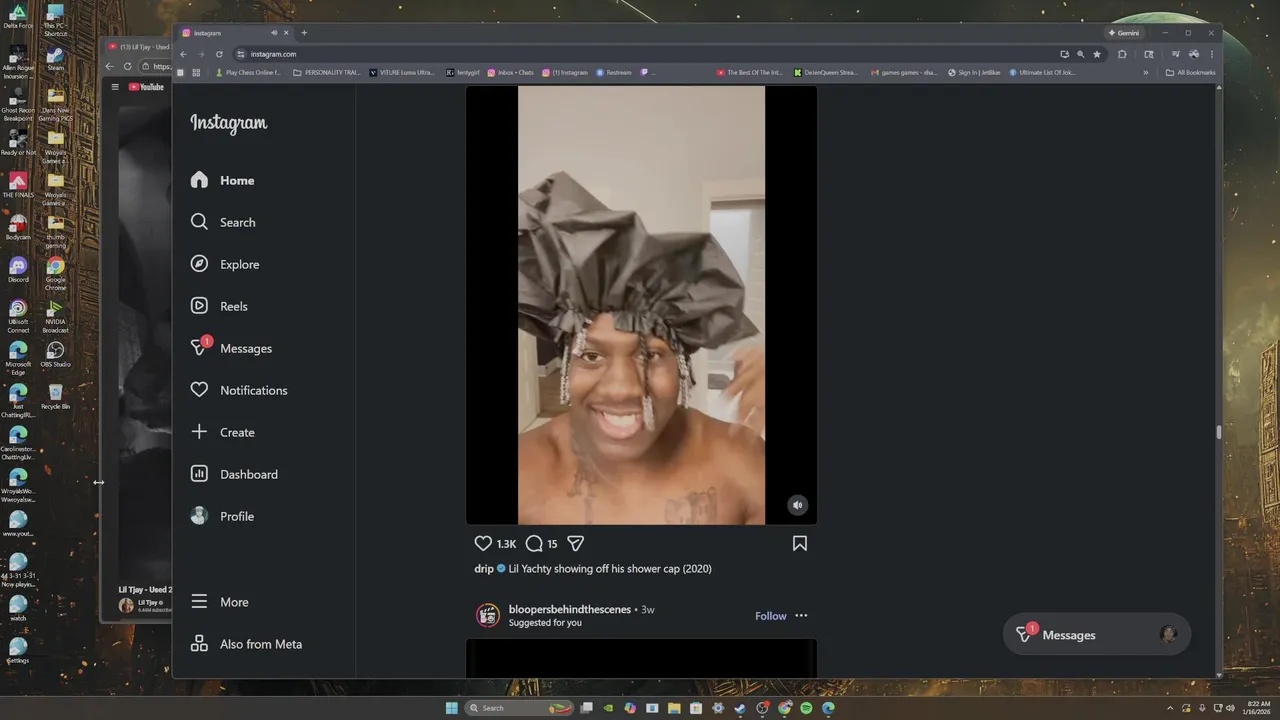Click the instagram.com address bar
Viewport: 1280px width, 720px height.
pos(640,54)
